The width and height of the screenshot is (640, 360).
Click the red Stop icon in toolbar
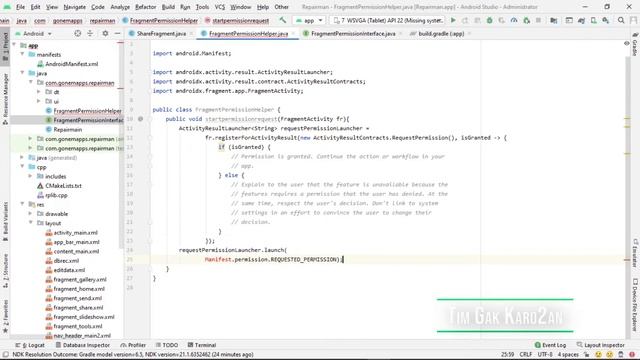click(x=538, y=20)
